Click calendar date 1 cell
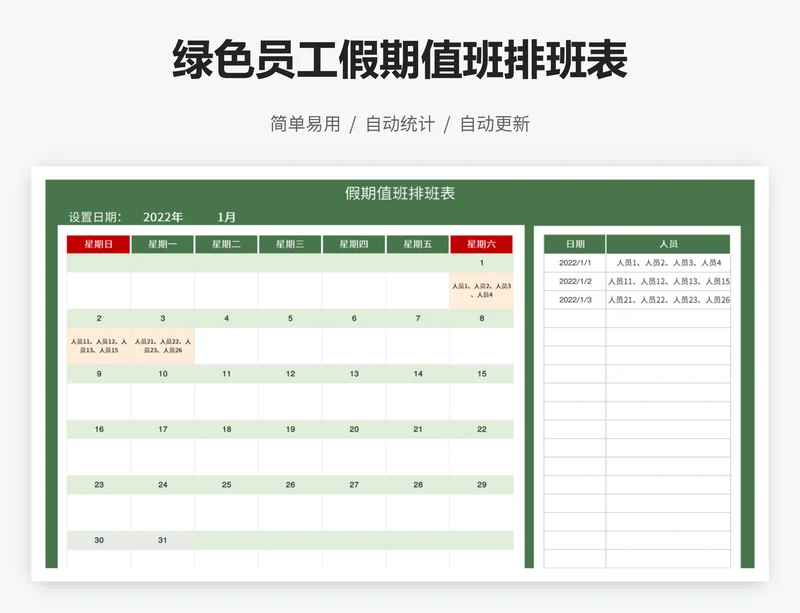 (481, 263)
